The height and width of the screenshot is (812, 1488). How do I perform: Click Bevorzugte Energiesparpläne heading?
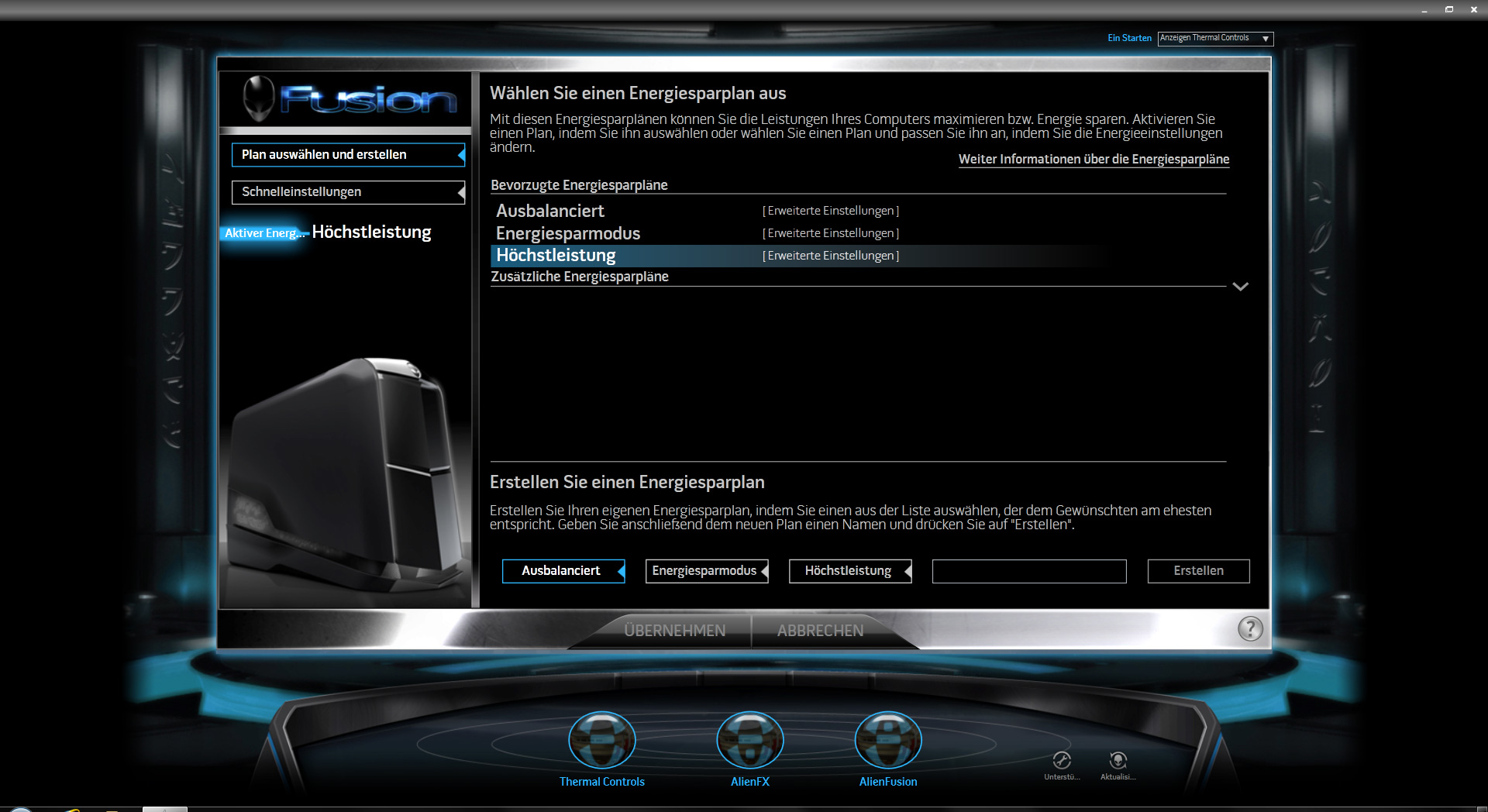(579, 185)
